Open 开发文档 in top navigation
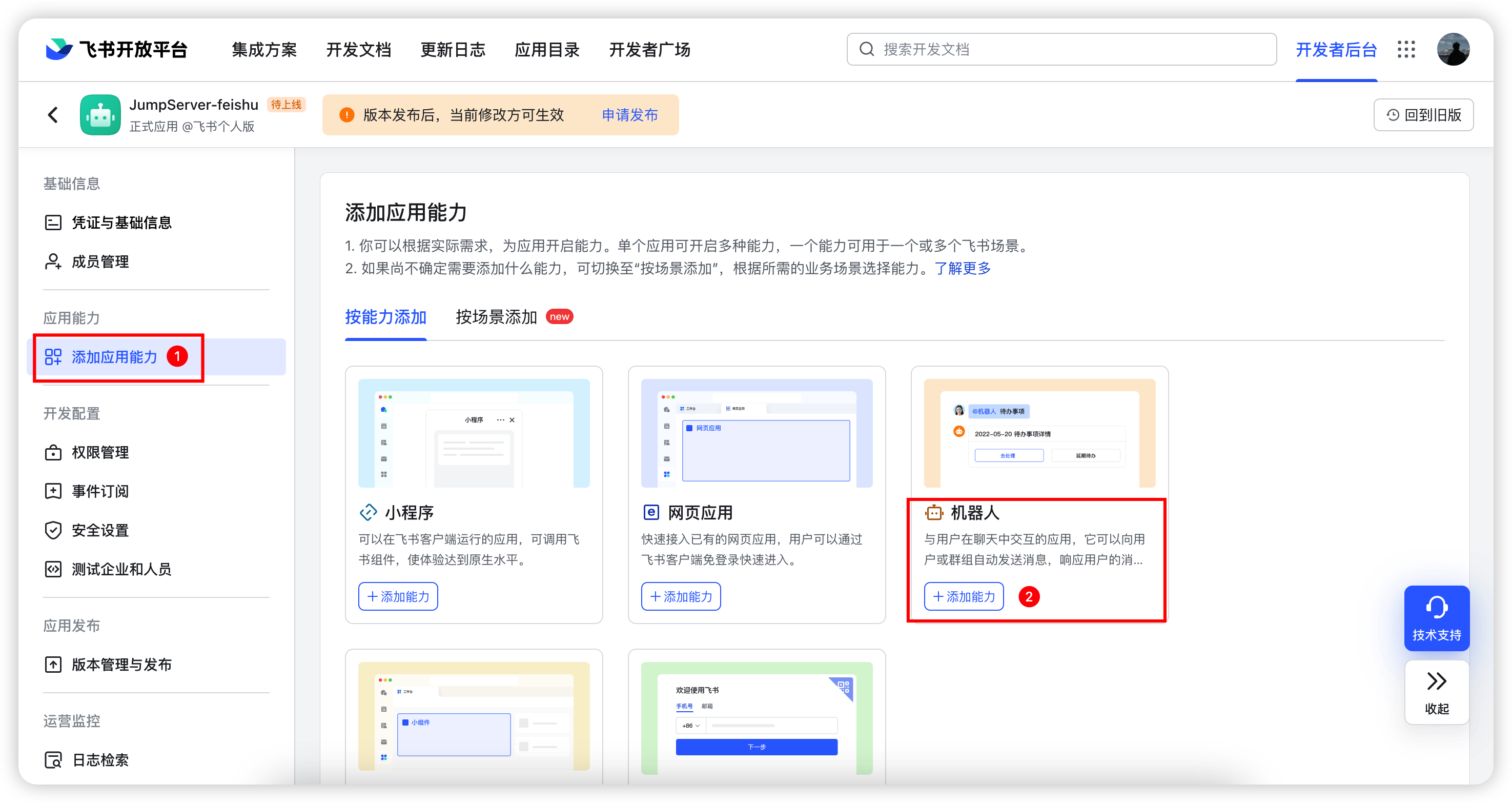1512x803 pixels. click(x=359, y=50)
